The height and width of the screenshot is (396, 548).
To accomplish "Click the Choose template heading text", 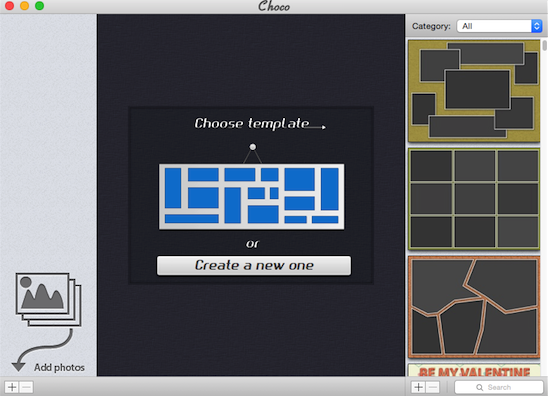I will [252, 123].
